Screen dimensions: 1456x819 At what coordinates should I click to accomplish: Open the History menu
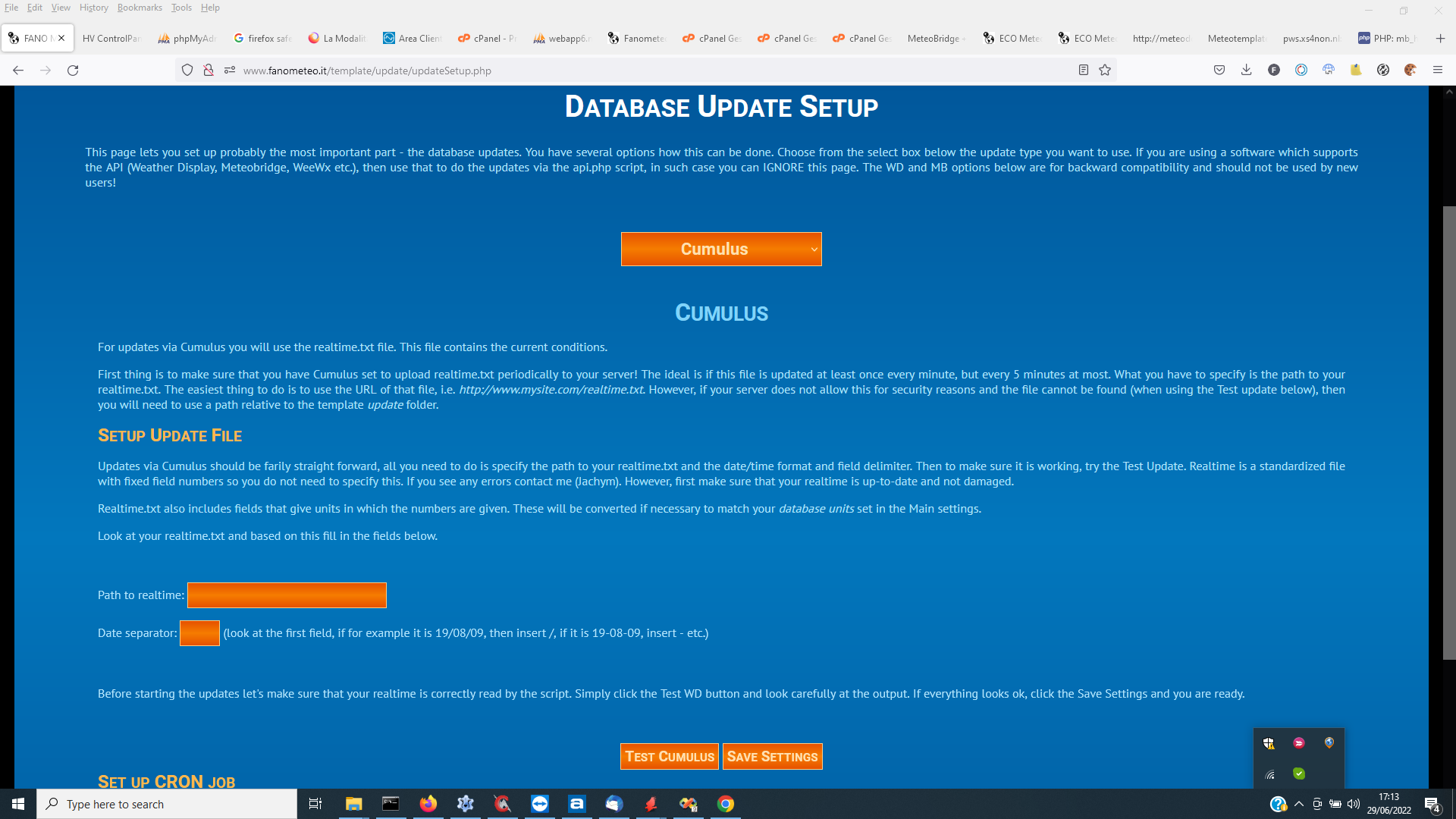click(x=94, y=8)
